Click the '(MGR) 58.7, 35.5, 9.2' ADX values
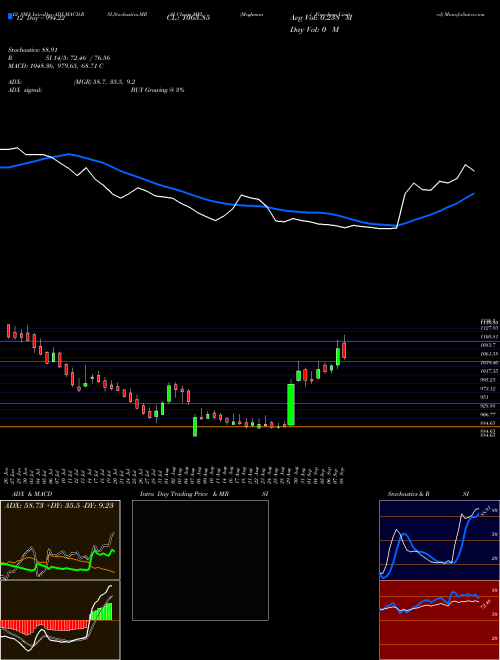Viewport: 500px width, 660px height. coord(104,82)
